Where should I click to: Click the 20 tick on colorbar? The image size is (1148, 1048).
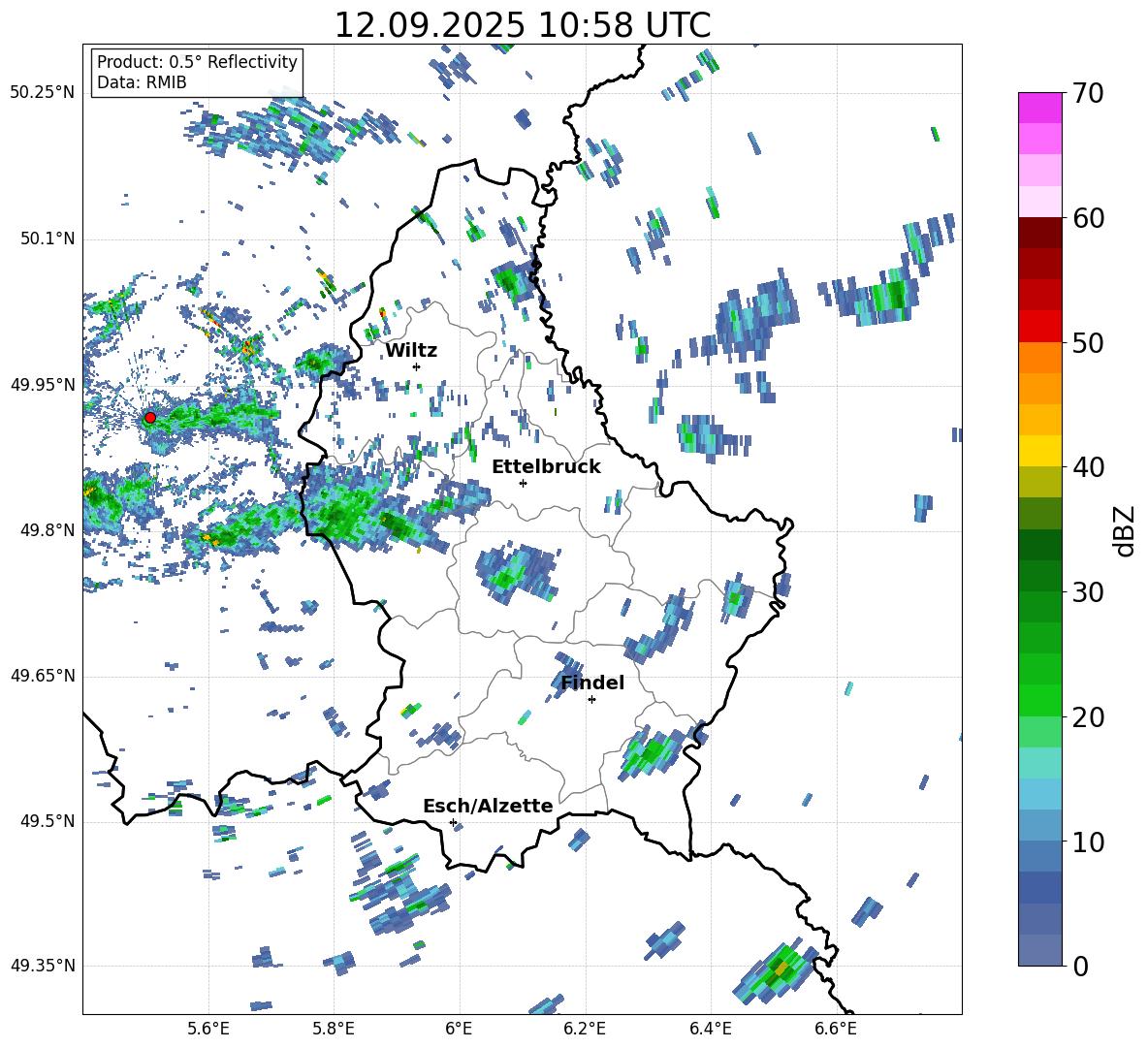click(x=1088, y=717)
